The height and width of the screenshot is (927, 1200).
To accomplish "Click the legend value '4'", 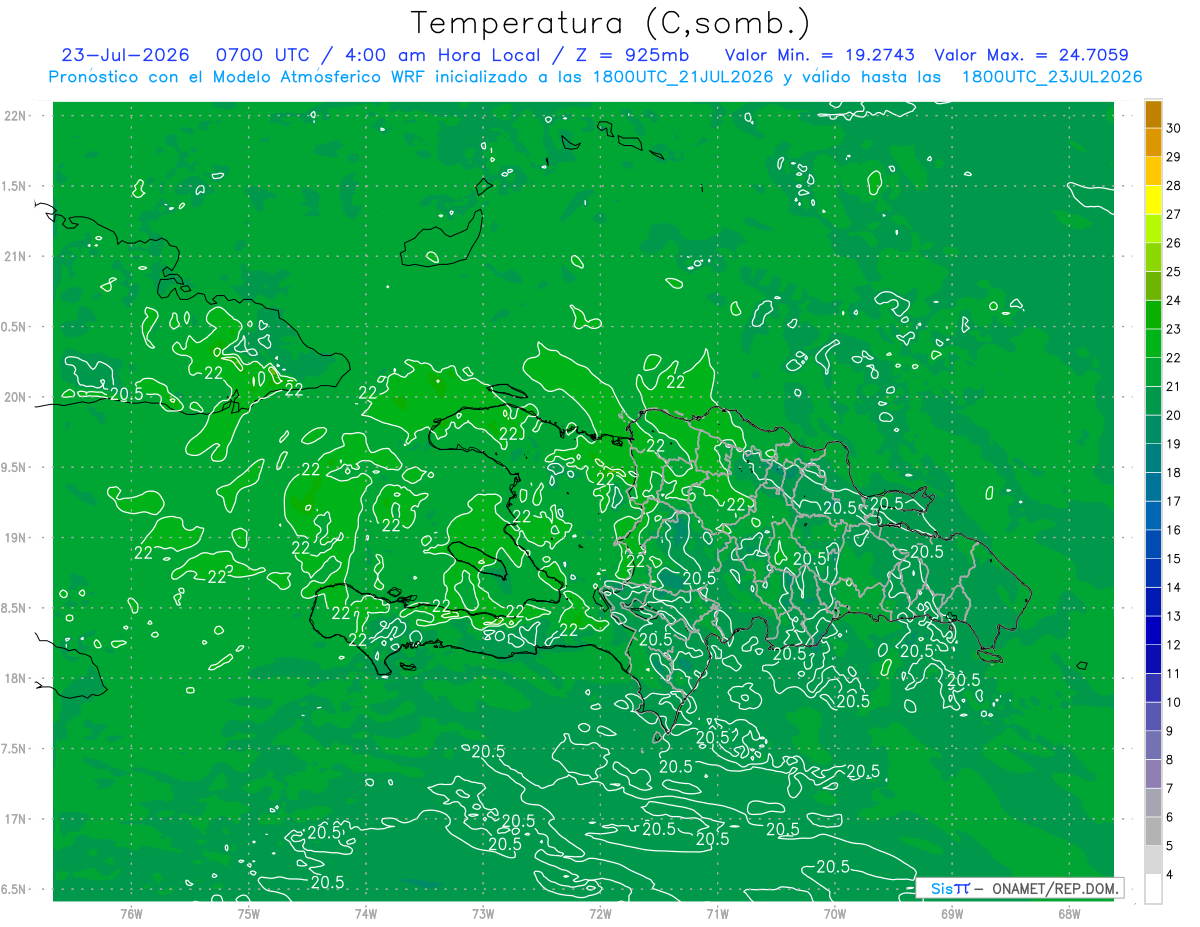I will coord(1170,875).
